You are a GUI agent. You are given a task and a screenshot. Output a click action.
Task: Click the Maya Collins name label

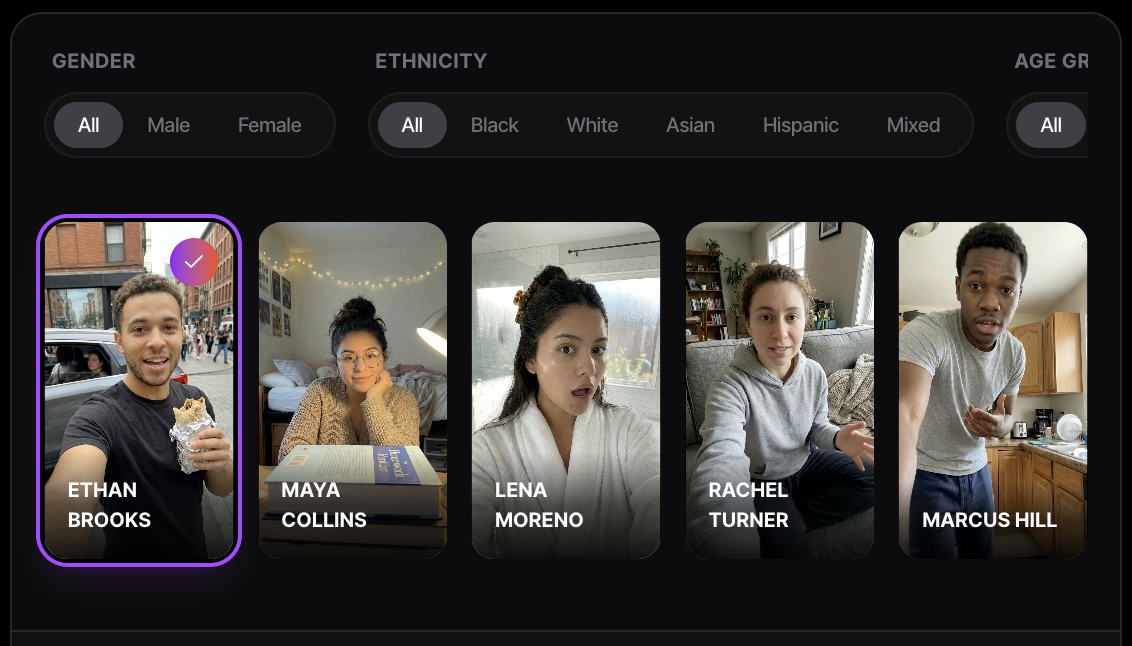point(323,505)
